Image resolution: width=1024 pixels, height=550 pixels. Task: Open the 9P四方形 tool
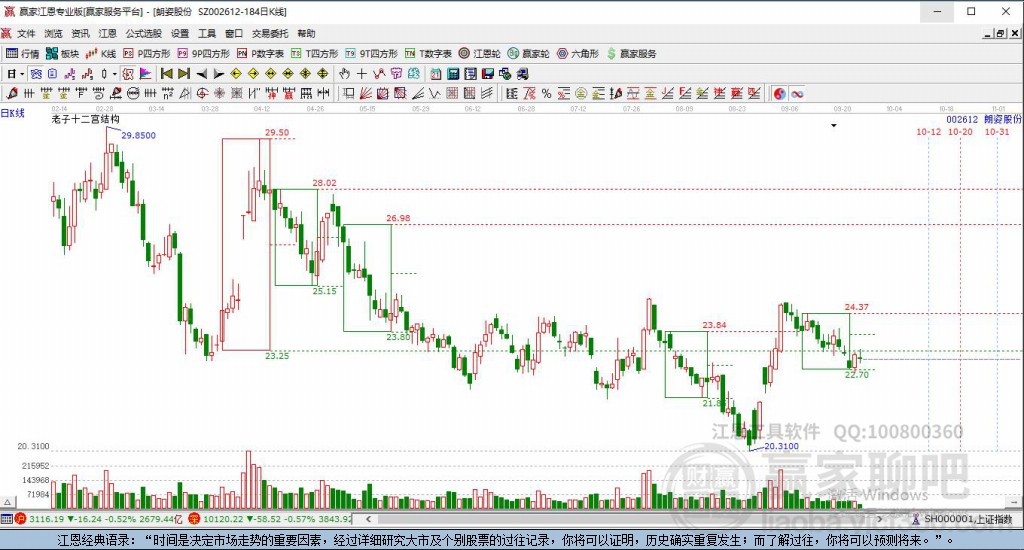pos(204,54)
